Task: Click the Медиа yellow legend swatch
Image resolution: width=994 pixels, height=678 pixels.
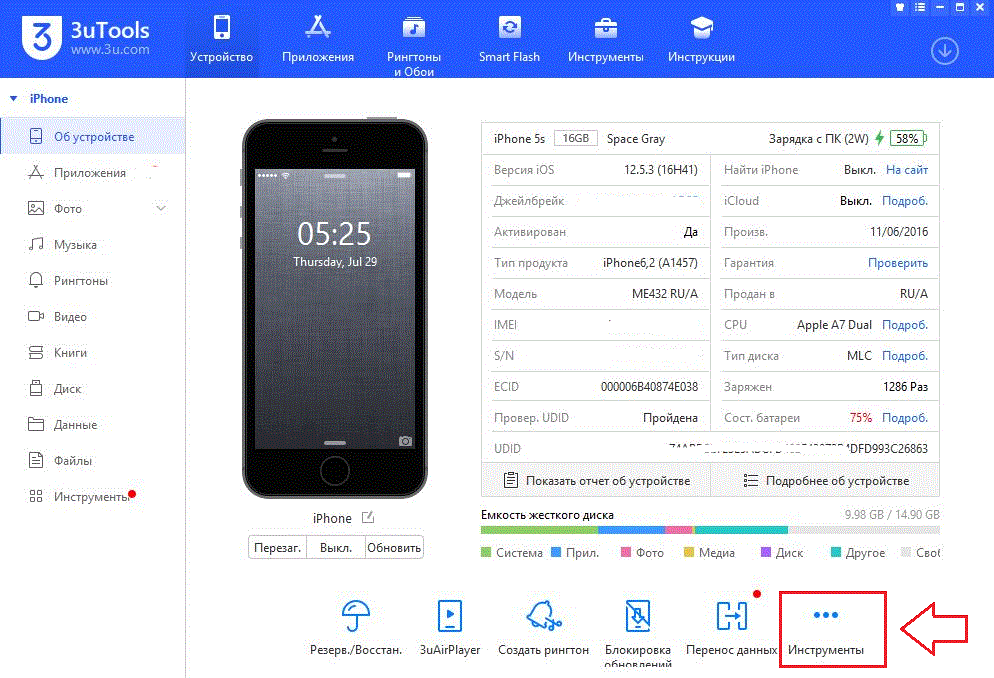Action: [689, 552]
